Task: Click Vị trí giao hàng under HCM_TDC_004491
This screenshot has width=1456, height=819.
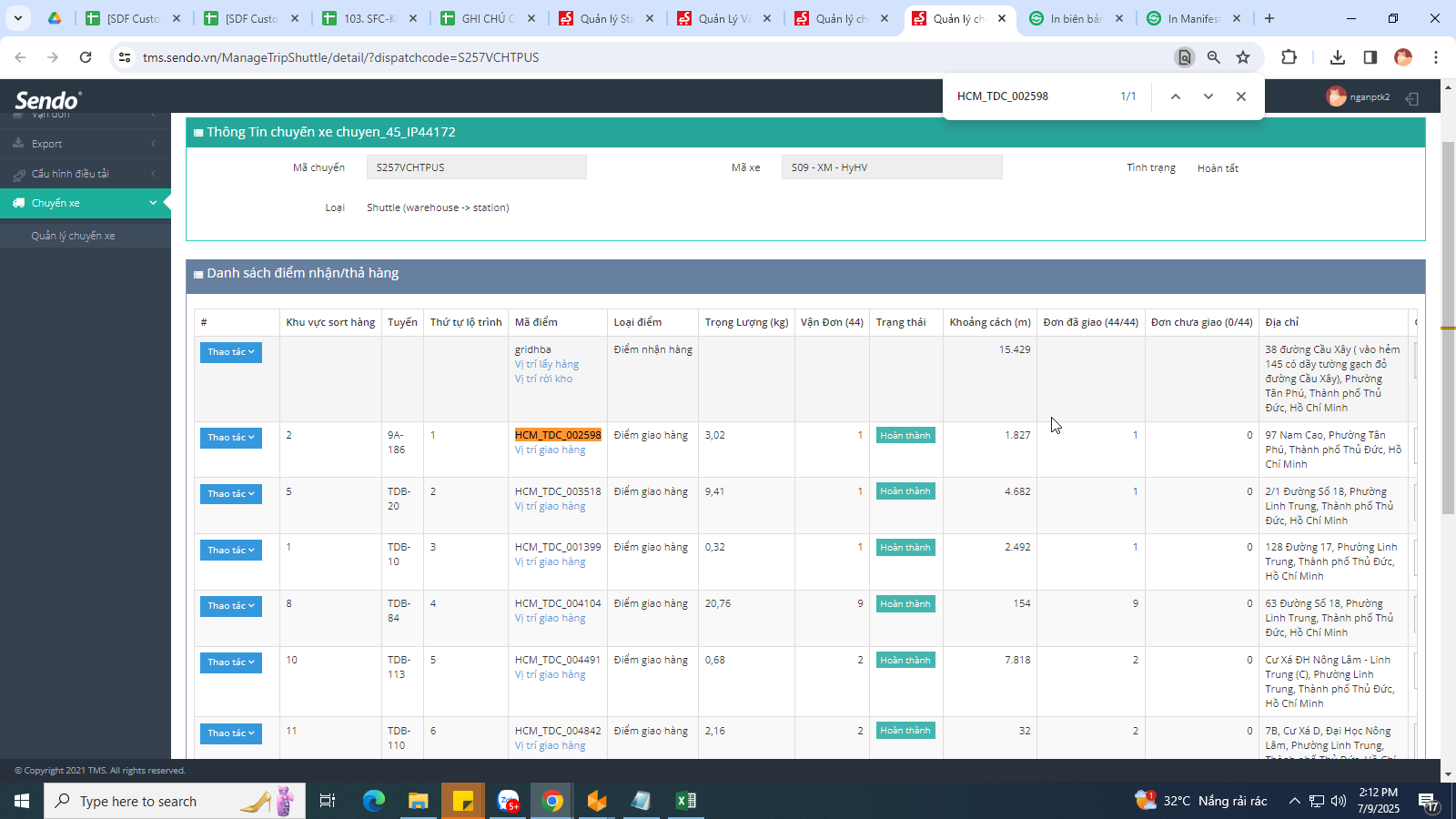Action: pos(551,674)
